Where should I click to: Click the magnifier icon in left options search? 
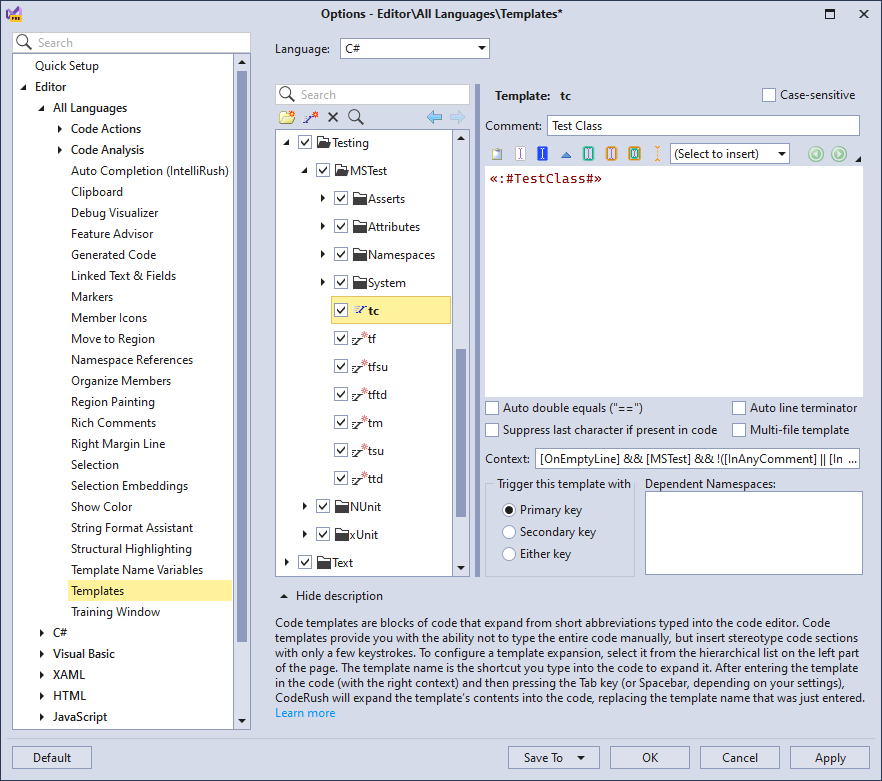(x=24, y=42)
